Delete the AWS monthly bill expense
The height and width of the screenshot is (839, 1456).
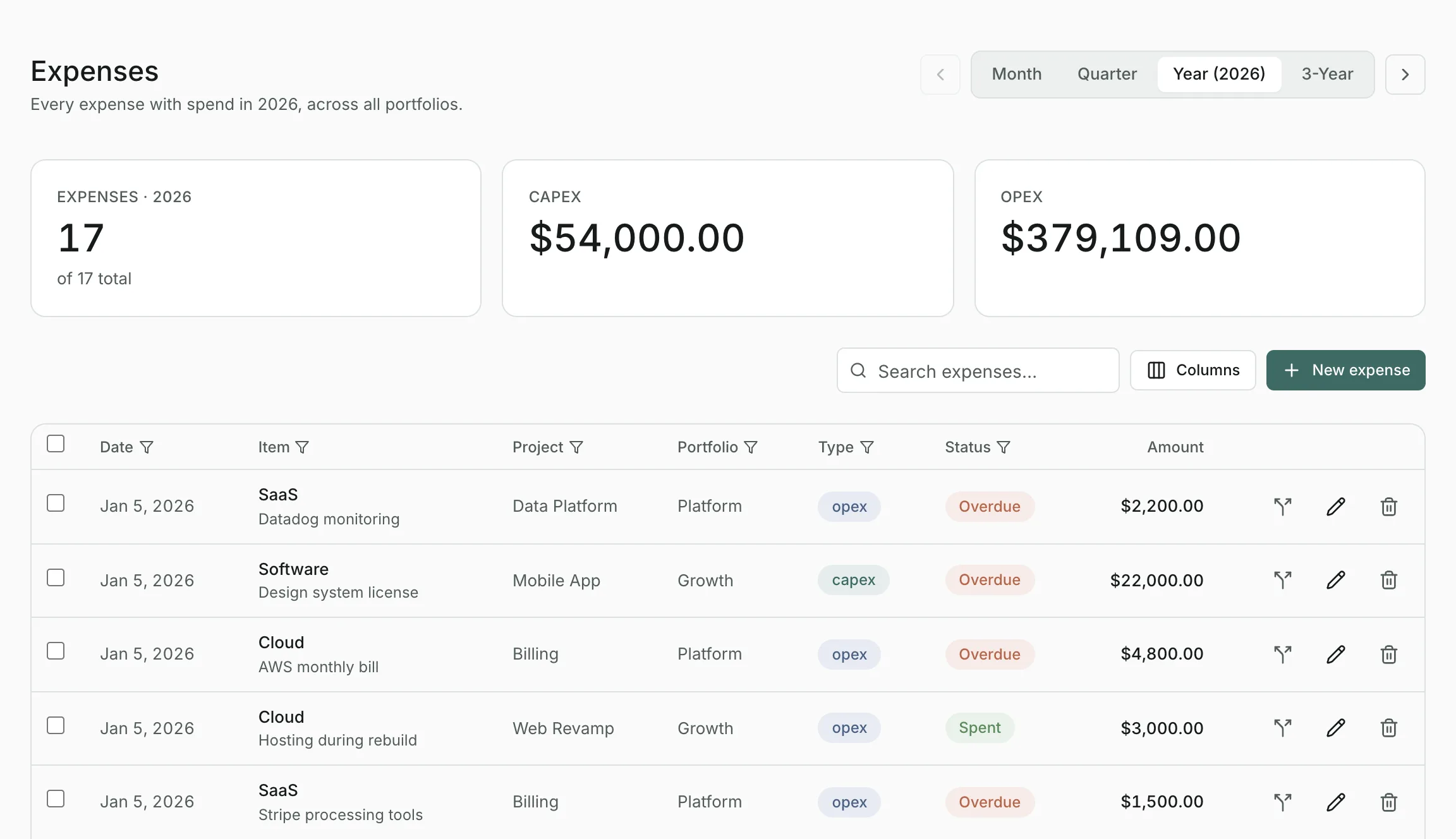1388,654
